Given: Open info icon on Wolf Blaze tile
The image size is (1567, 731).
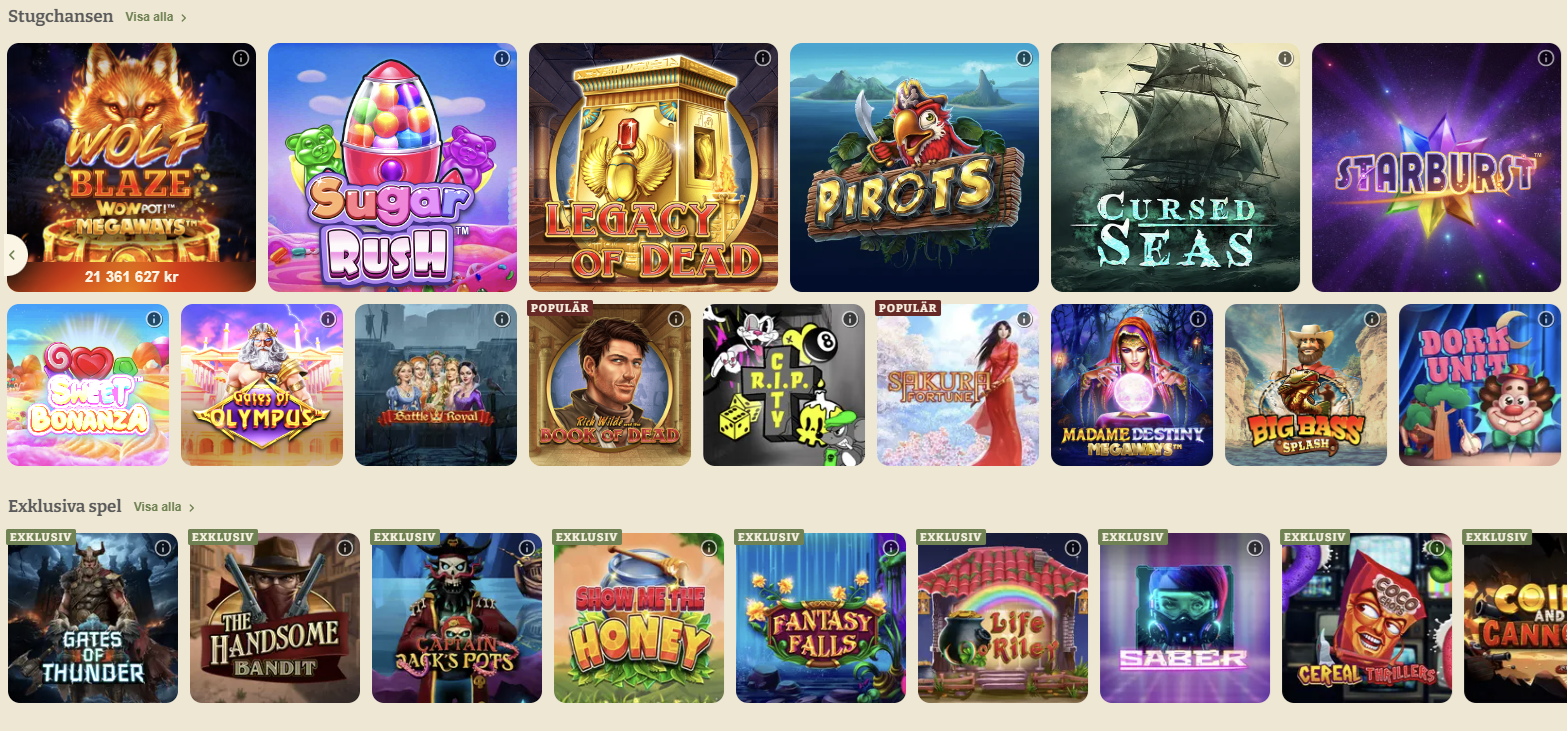Looking at the screenshot, I should pos(240,58).
